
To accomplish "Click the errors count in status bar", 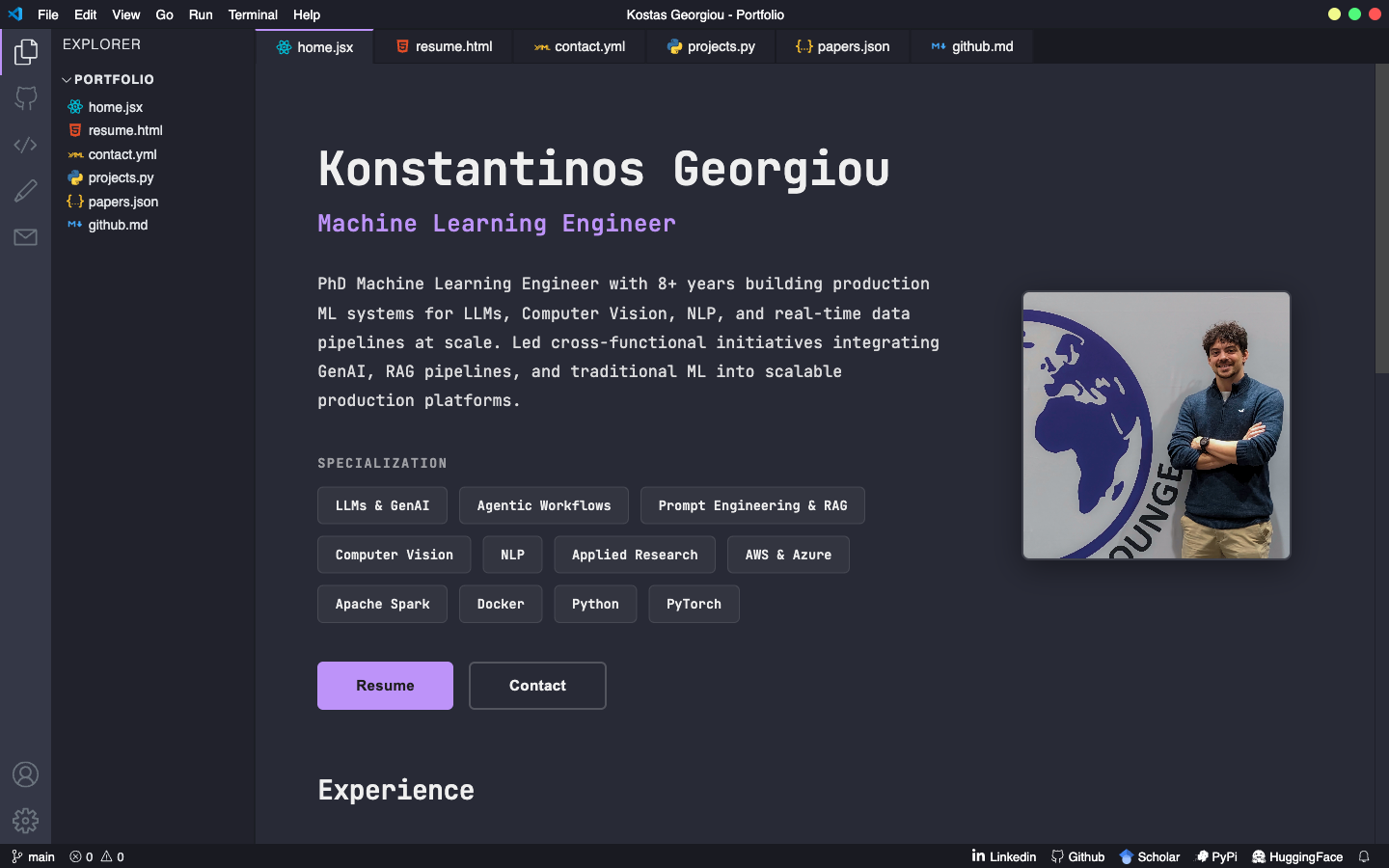I will [x=81, y=856].
